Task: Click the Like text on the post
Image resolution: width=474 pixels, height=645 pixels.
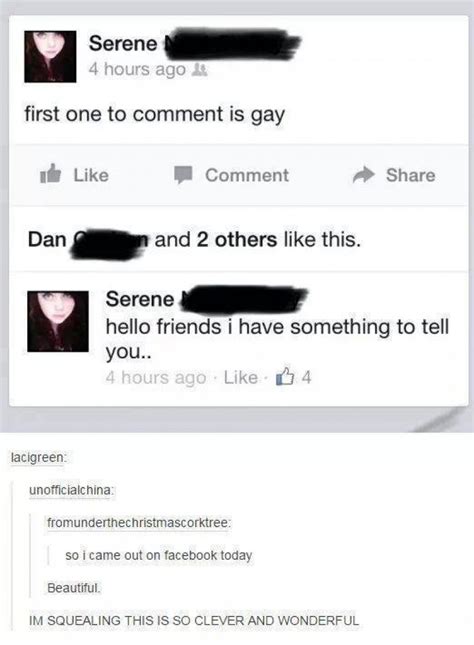Action: pos(91,175)
